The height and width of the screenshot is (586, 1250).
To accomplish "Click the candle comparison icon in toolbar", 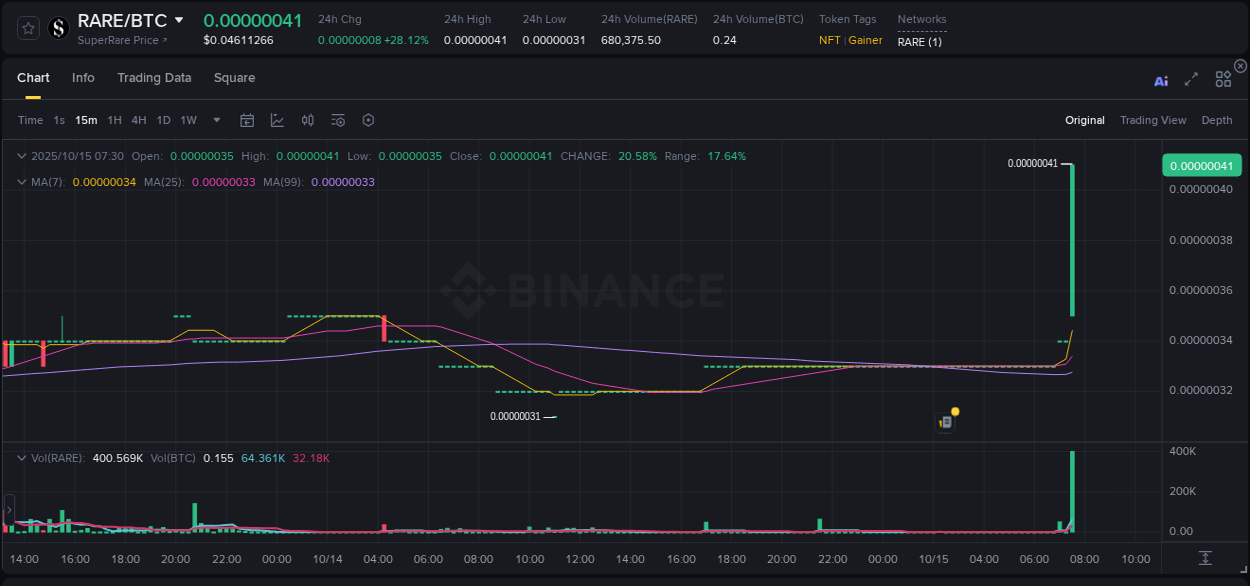I will (308, 120).
